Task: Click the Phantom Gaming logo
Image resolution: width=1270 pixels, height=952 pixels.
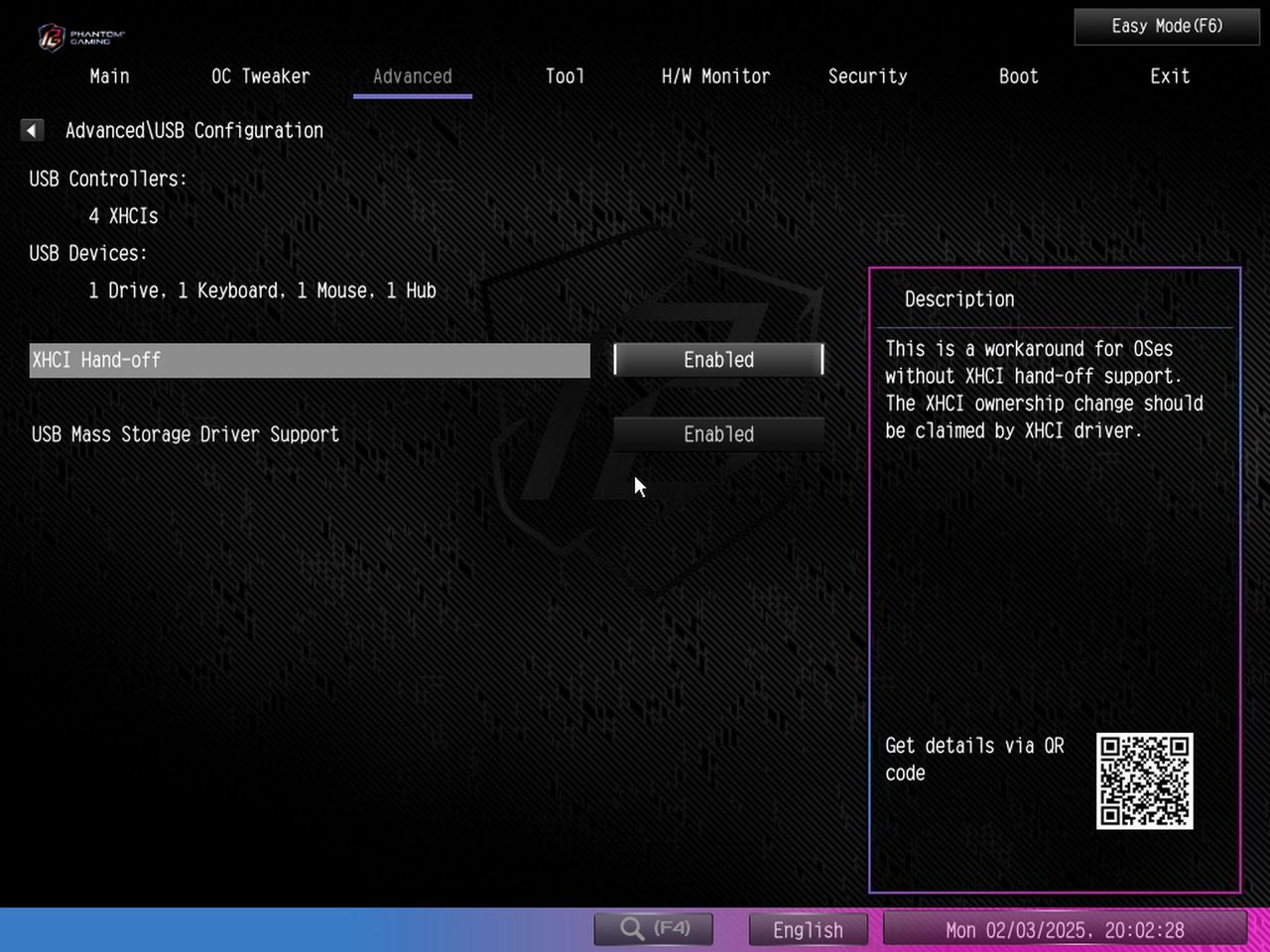Action: tap(81, 37)
